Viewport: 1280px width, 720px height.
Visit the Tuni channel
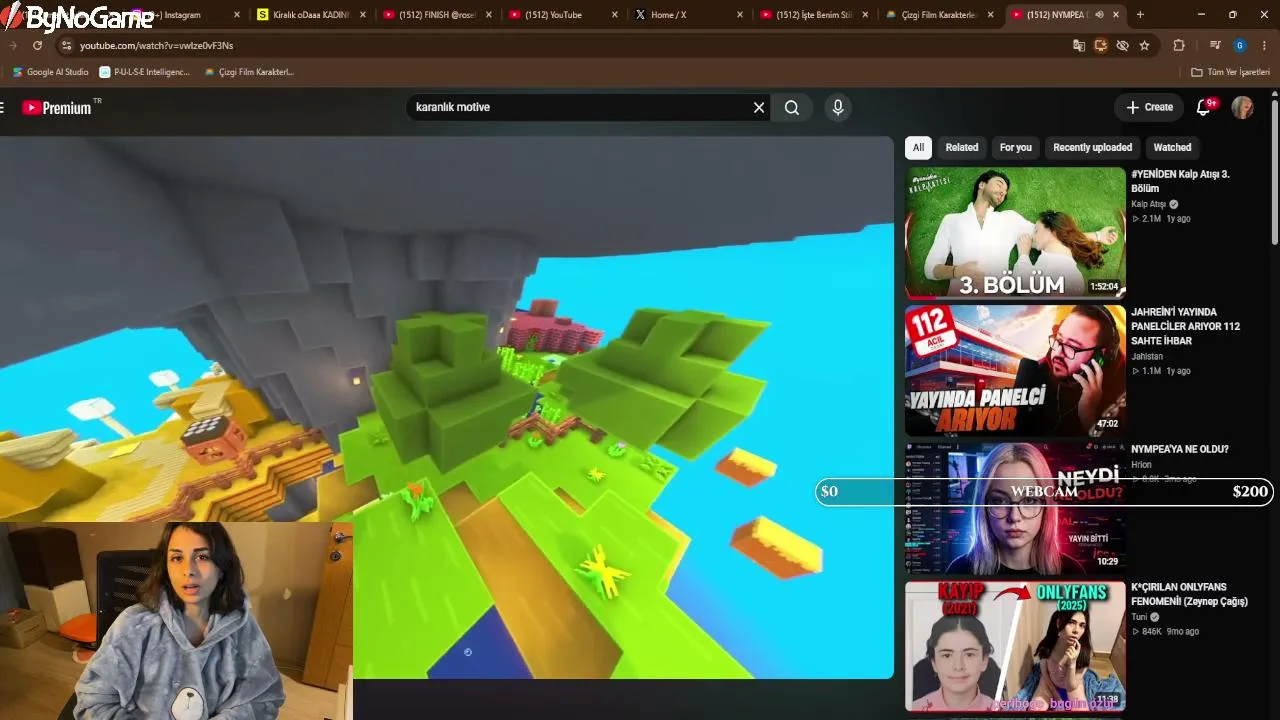pos(1139,617)
